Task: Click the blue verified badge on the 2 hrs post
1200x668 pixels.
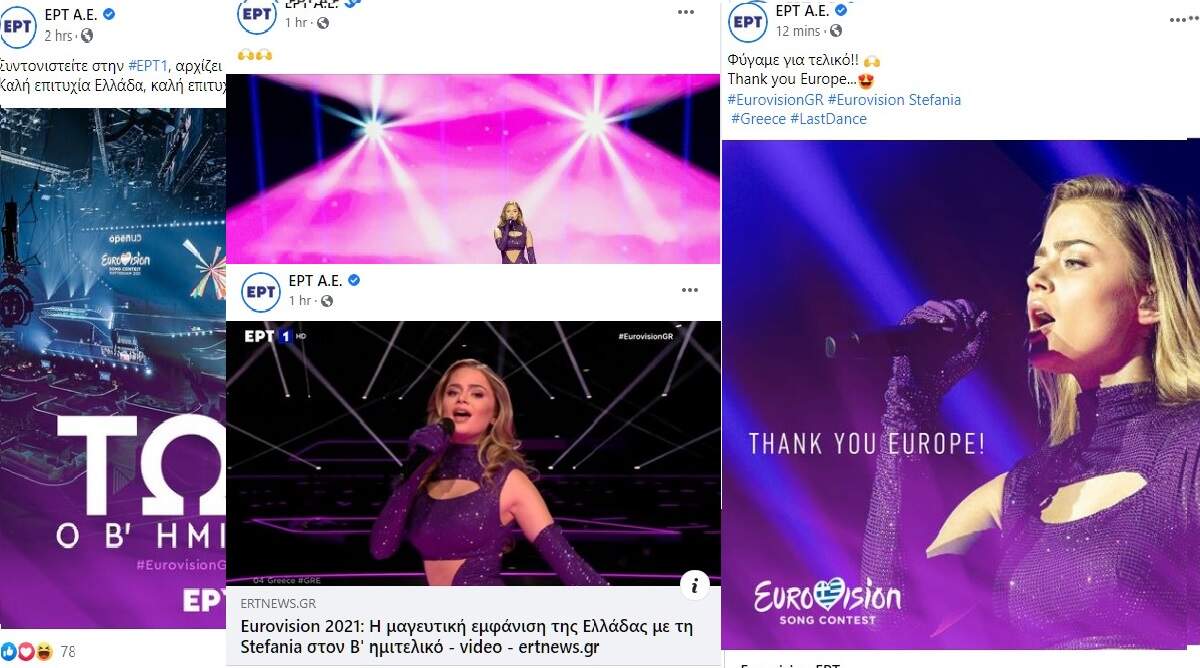Action: click(110, 14)
